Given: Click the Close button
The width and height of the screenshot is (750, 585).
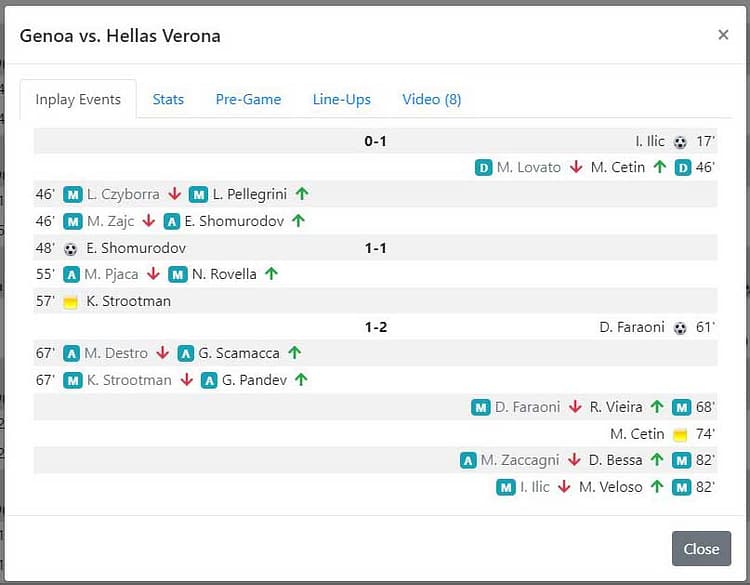Looking at the screenshot, I should pyautogui.click(x=701, y=548).
